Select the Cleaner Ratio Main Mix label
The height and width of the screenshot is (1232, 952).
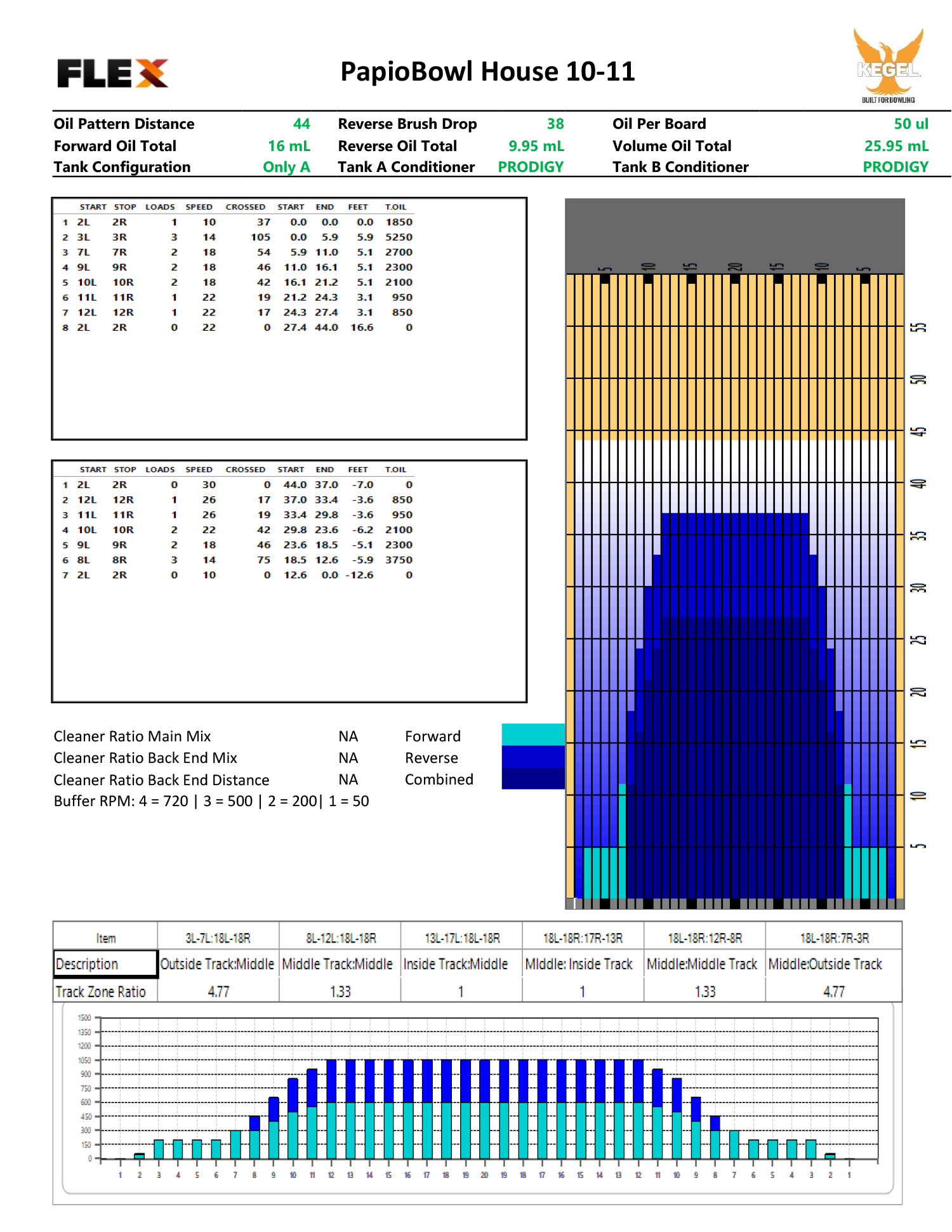click(132, 736)
